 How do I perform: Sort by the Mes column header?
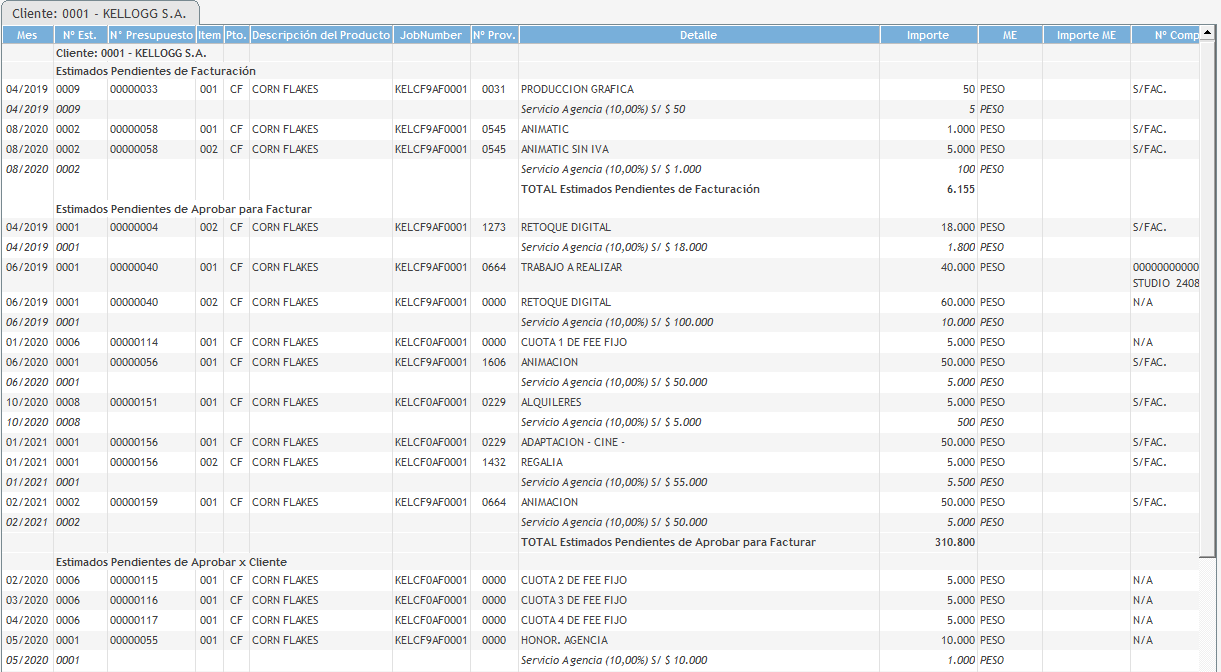tap(28, 35)
